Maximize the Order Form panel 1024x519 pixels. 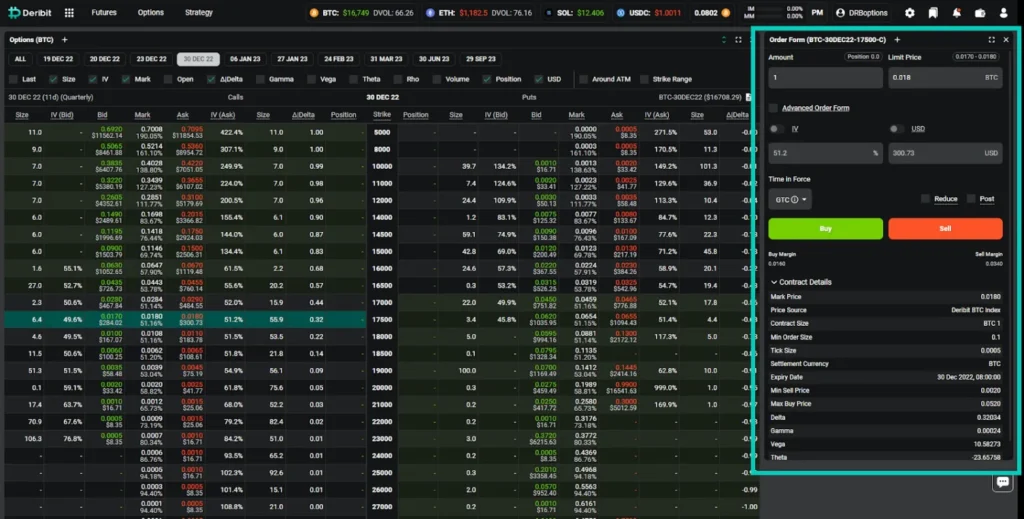991,40
